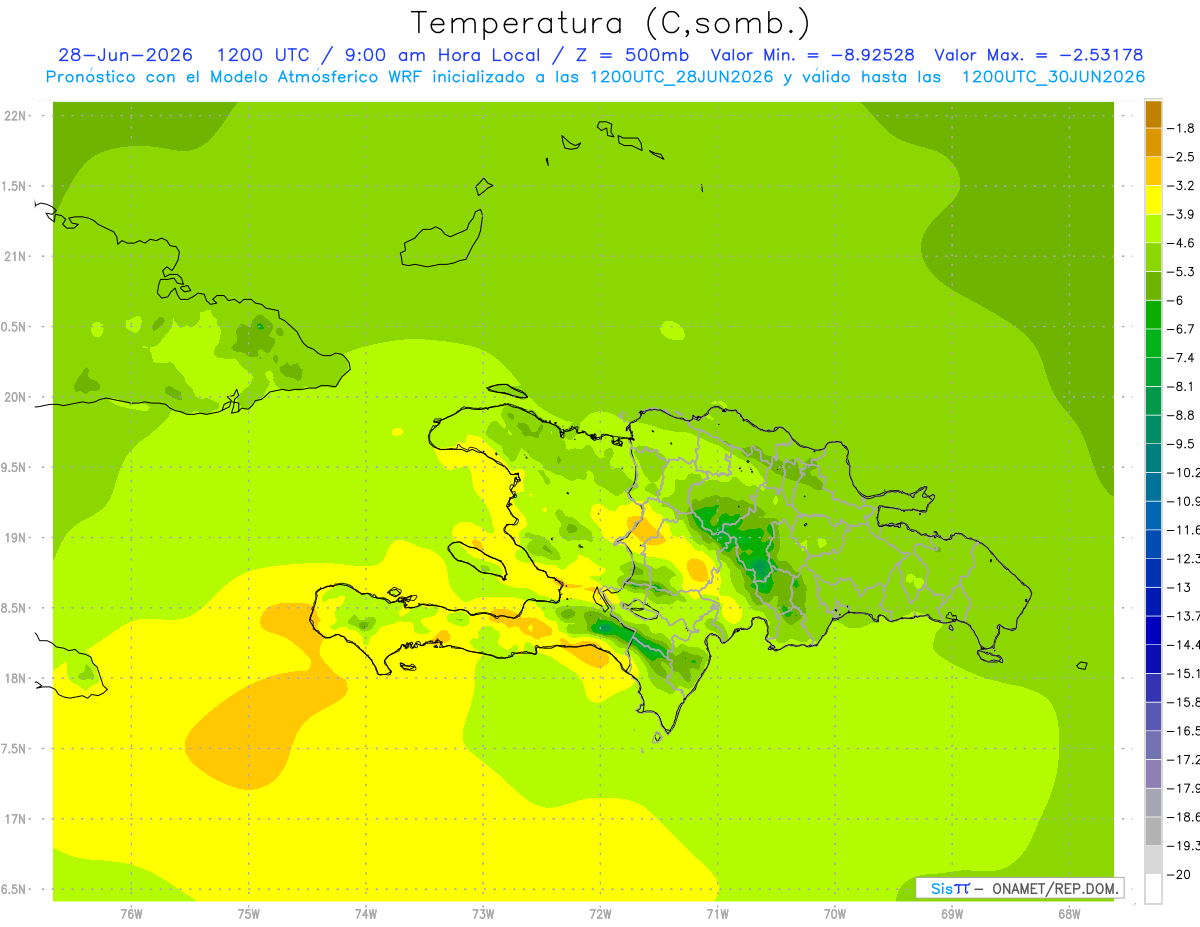This screenshot has height=927, width=1200.
Task: Pick the teal swatch between -9.5 and -10.2
Action: coord(1153,458)
